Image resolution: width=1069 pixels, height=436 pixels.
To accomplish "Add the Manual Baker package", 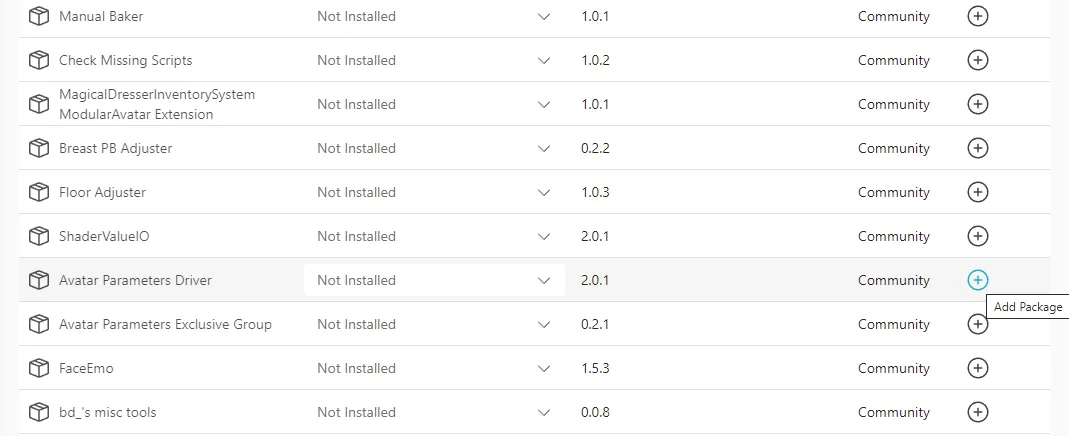I will 978,16.
